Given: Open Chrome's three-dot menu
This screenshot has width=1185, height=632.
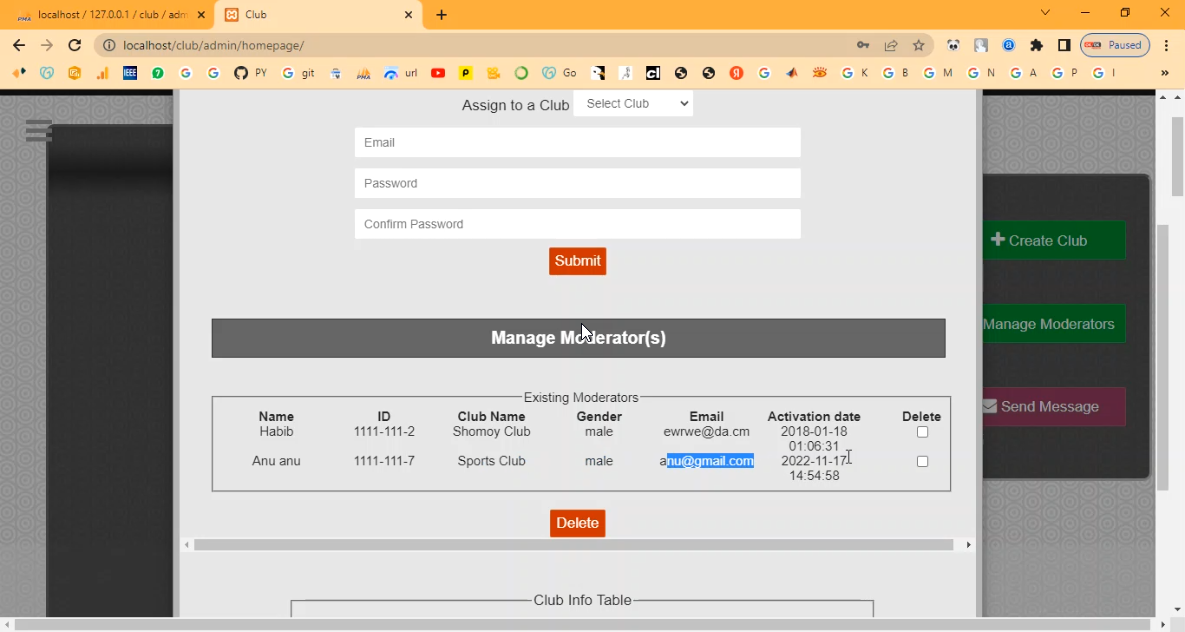Looking at the screenshot, I should pyautogui.click(x=1166, y=45).
